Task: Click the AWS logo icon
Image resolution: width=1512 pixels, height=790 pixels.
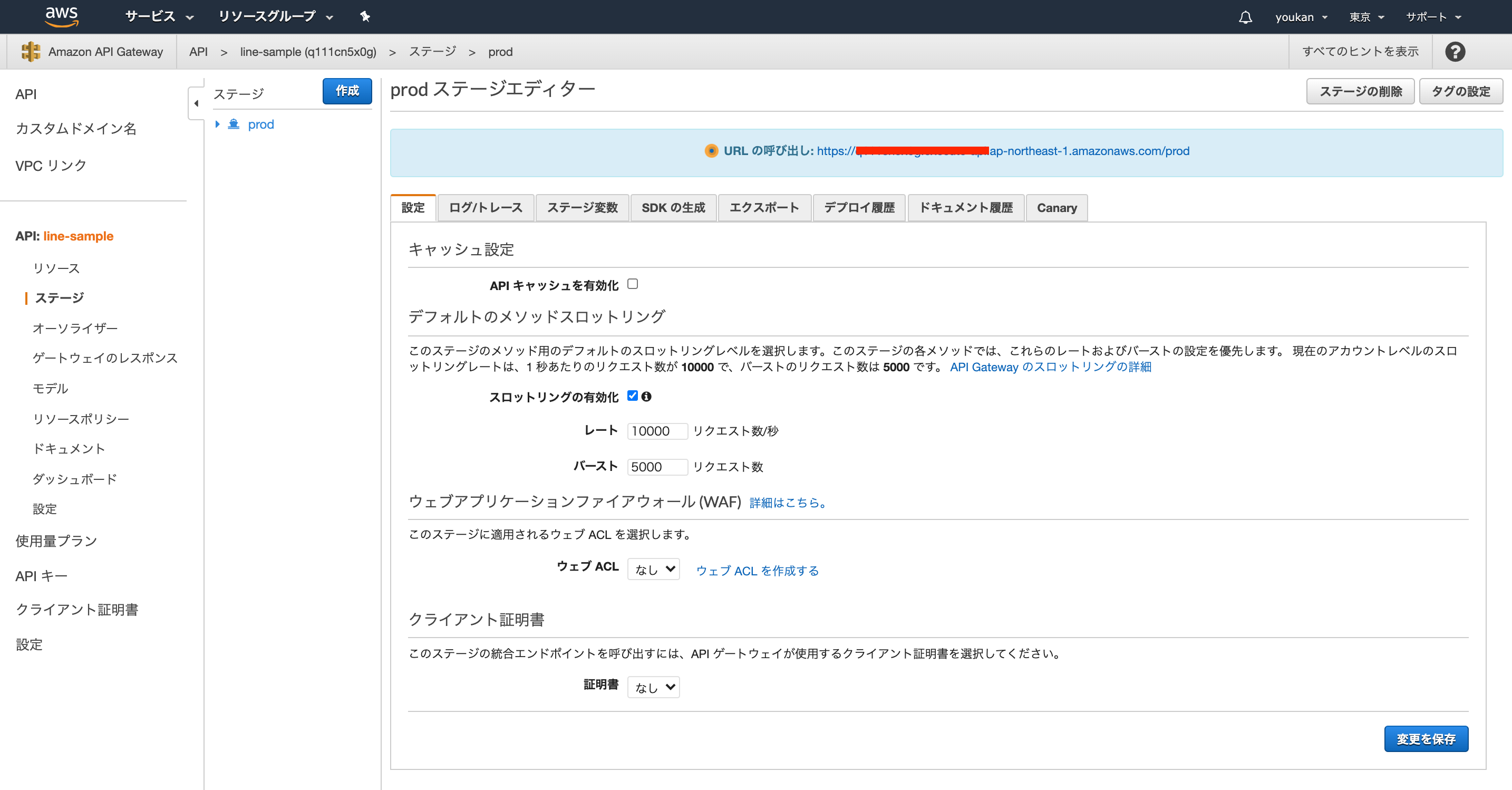Action: (x=61, y=16)
